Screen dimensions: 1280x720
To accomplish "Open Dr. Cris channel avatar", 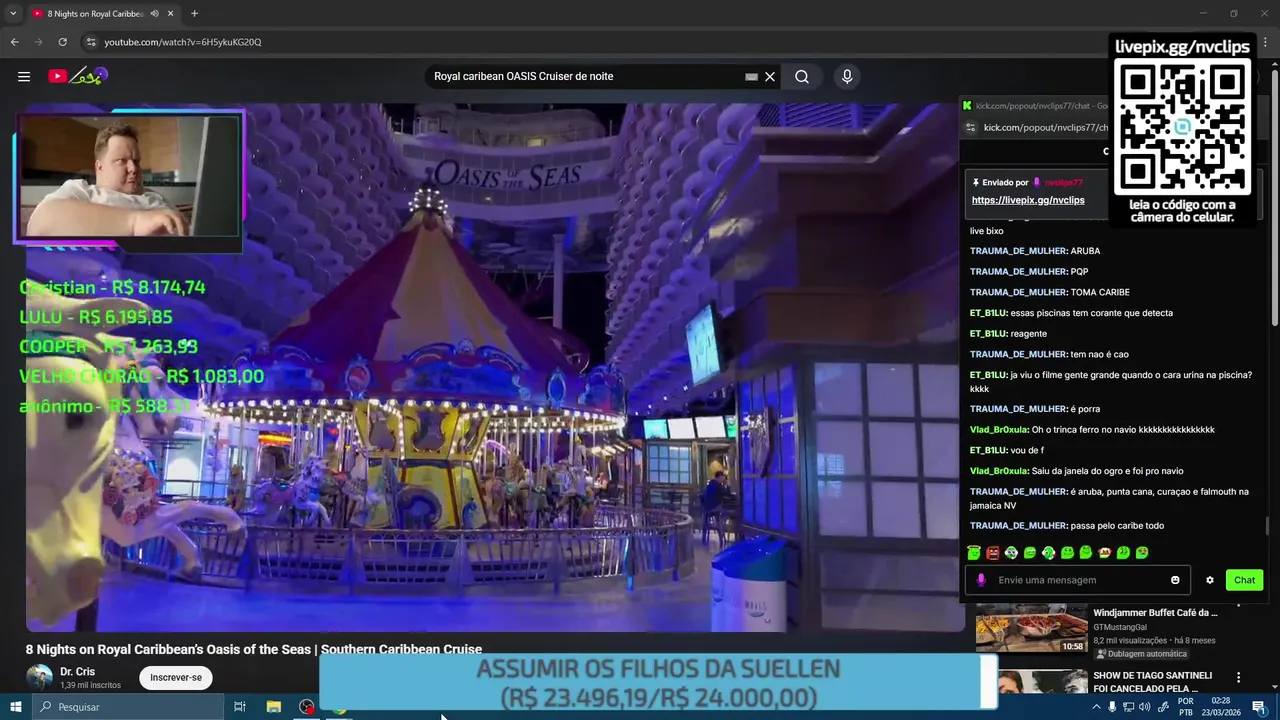I will pos(39,677).
